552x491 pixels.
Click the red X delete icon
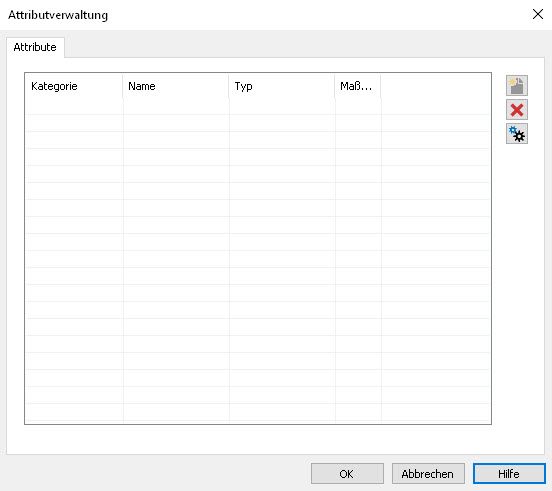[516, 110]
